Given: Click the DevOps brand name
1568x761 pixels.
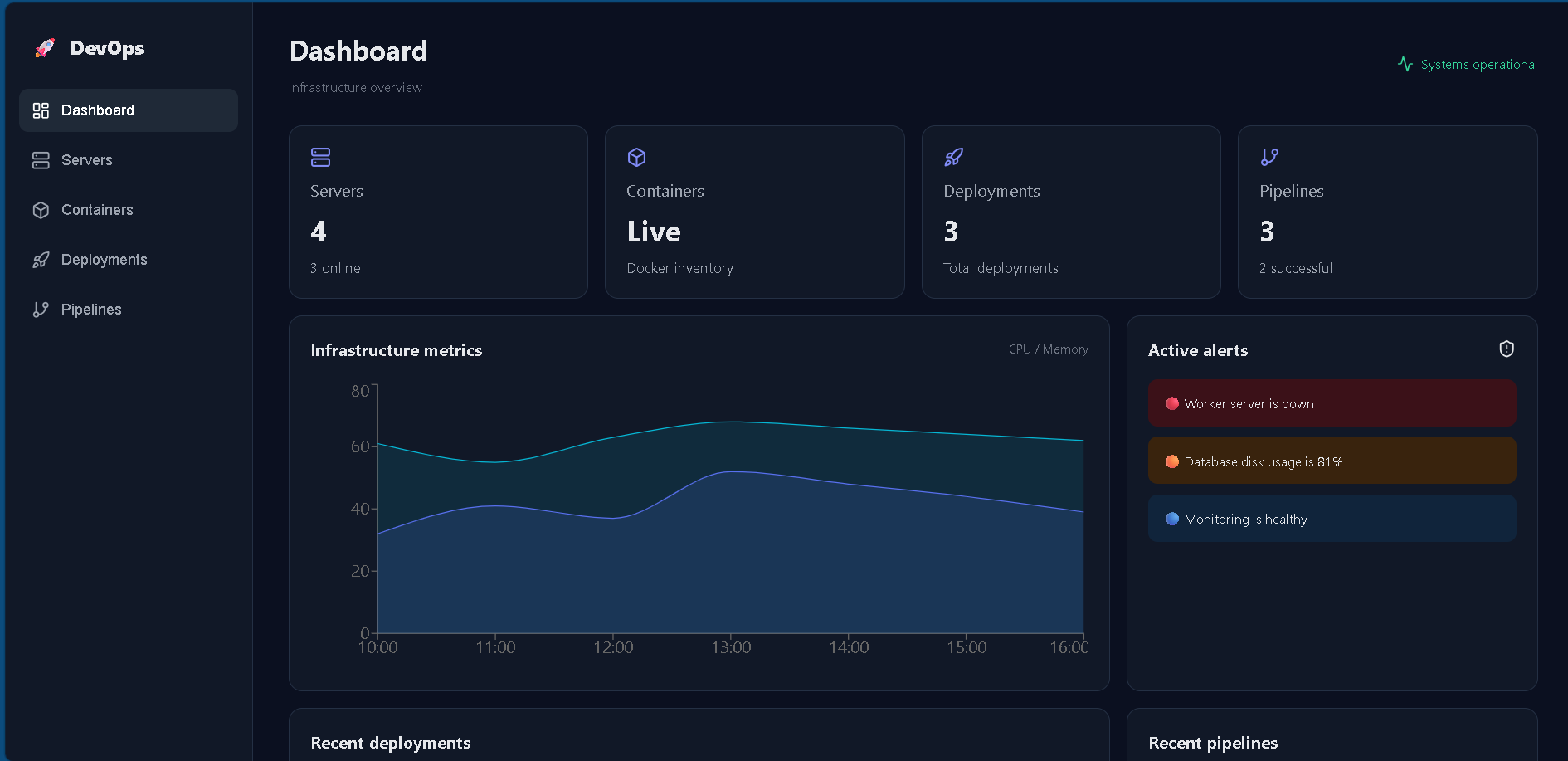Looking at the screenshot, I should 107,48.
